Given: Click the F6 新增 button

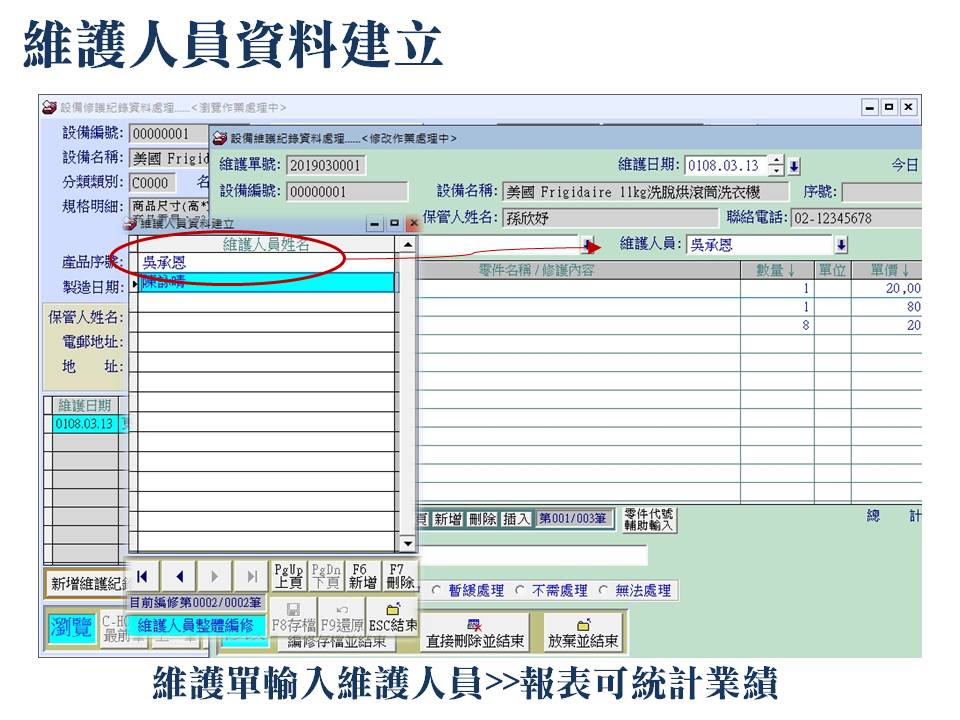Looking at the screenshot, I should coord(364,576).
